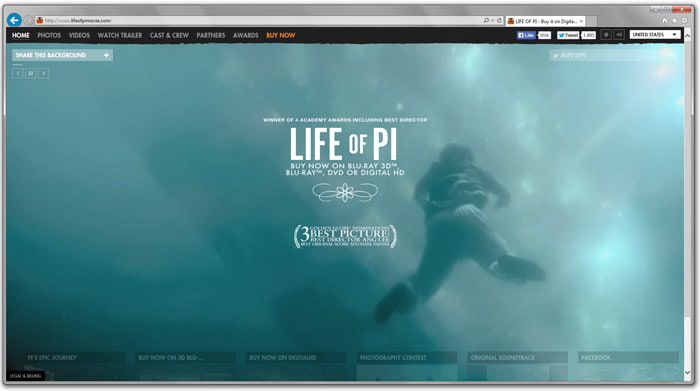Click the Twitter Tweet button

(x=568, y=35)
